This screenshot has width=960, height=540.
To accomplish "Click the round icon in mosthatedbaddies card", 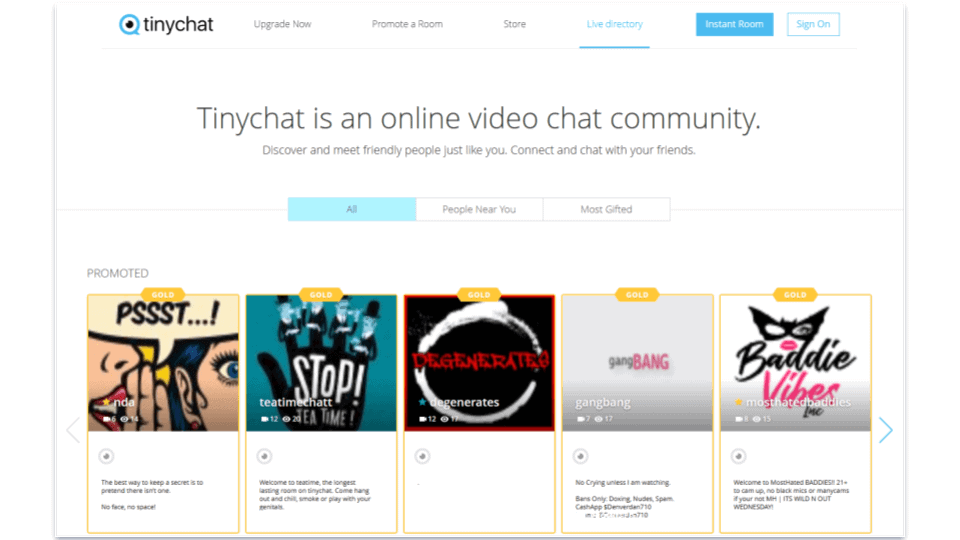I will coord(738,456).
